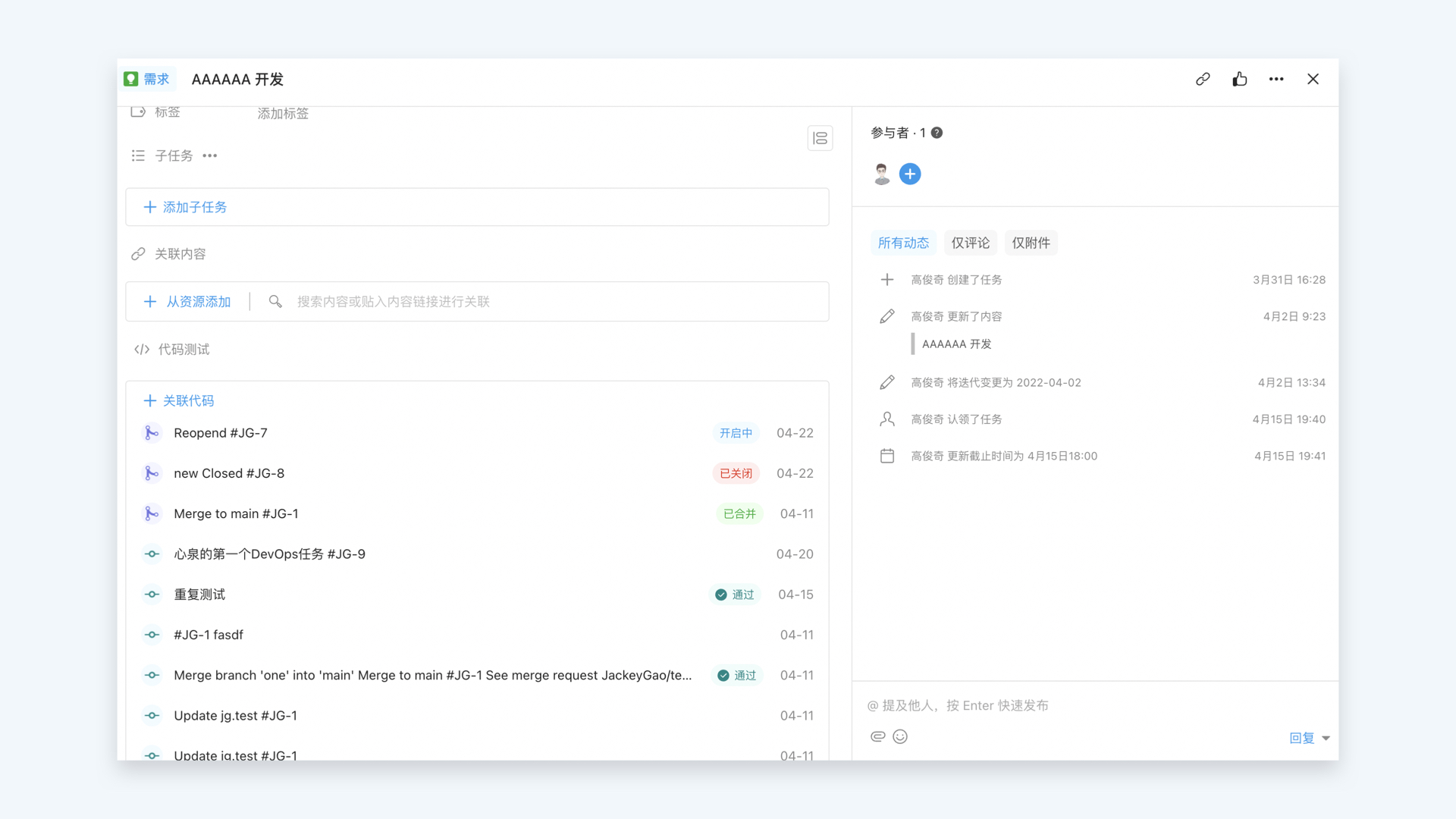Switch to the 仅附件 tab
Screen dimensions: 1456x819
click(x=1031, y=243)
